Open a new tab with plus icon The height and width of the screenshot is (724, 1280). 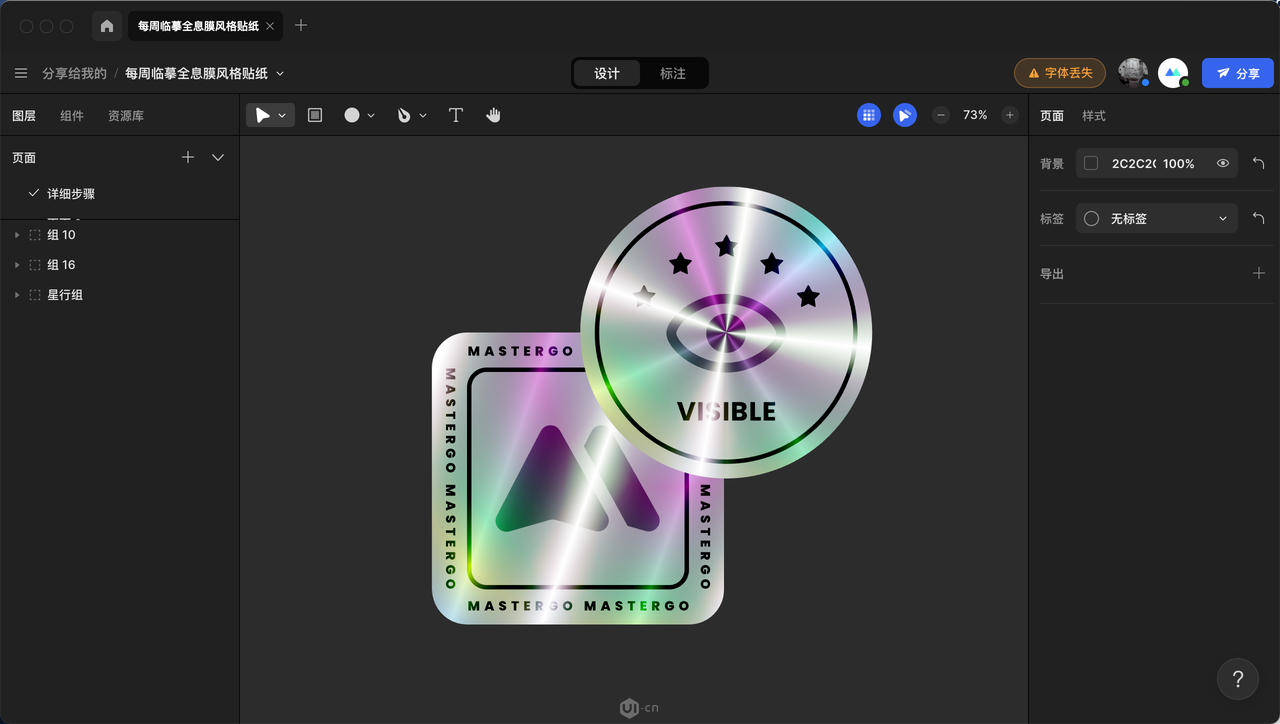point(301,25)
